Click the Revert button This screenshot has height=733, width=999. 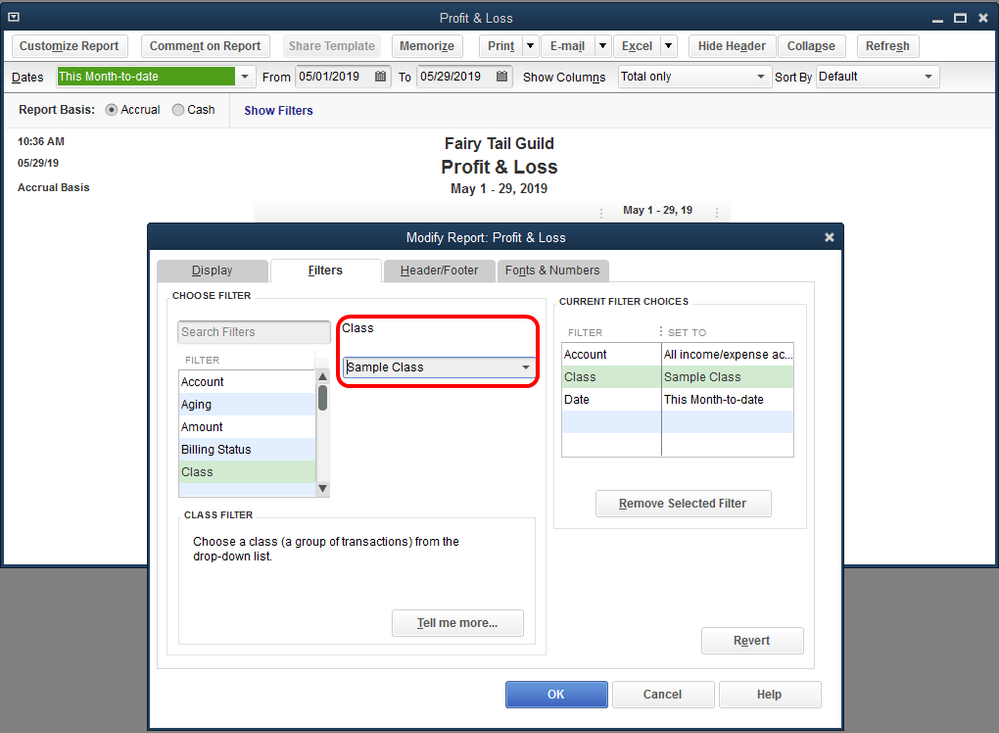pyautogui.click(x=752, y=641)
